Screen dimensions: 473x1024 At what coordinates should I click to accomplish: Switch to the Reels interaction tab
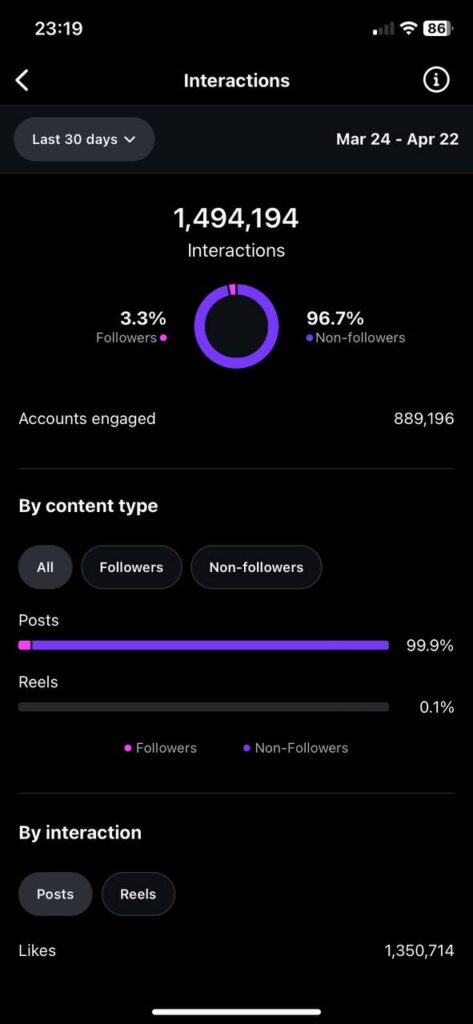[139, 894]
